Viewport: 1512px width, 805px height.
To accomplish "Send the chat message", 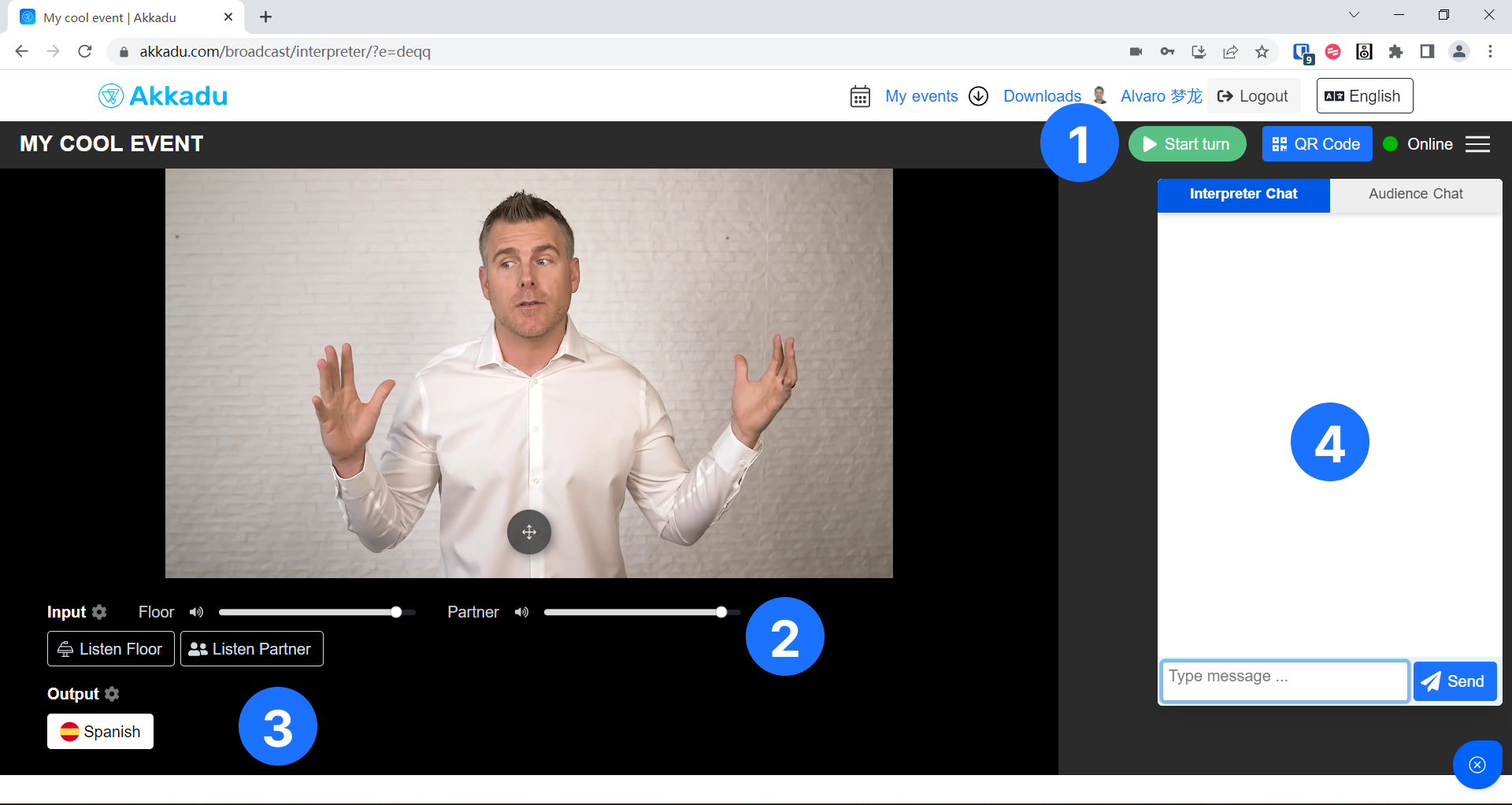I will click(1455, 681).
